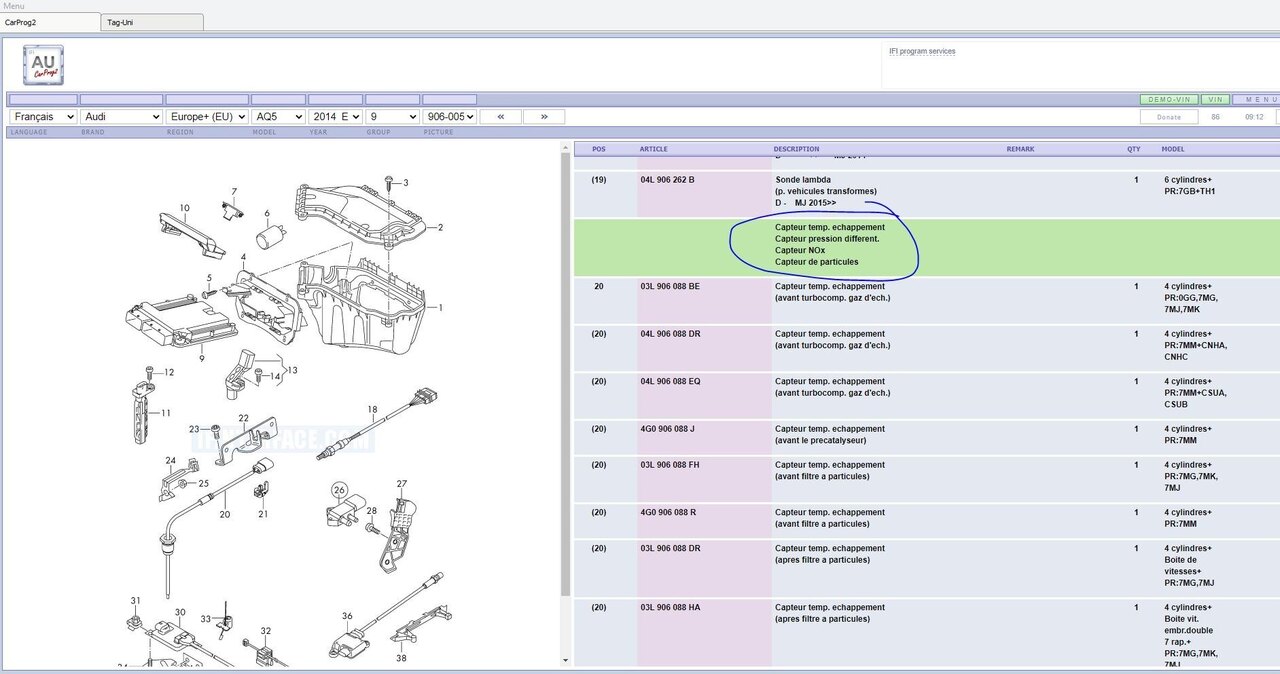Click circled part number 26 in diagram
The width and height of the screenshot is (1280, 674).
pyautogui.click(x=339, y=490)
